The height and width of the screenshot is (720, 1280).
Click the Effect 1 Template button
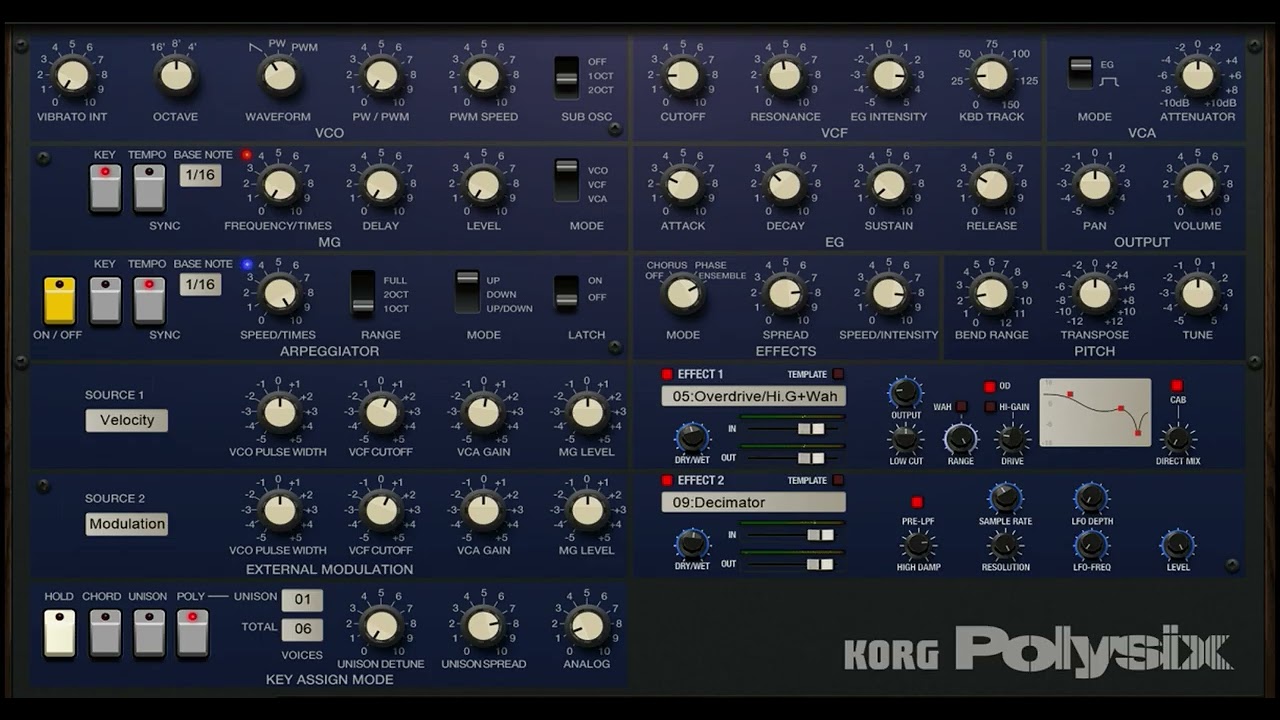coord(839,374)
